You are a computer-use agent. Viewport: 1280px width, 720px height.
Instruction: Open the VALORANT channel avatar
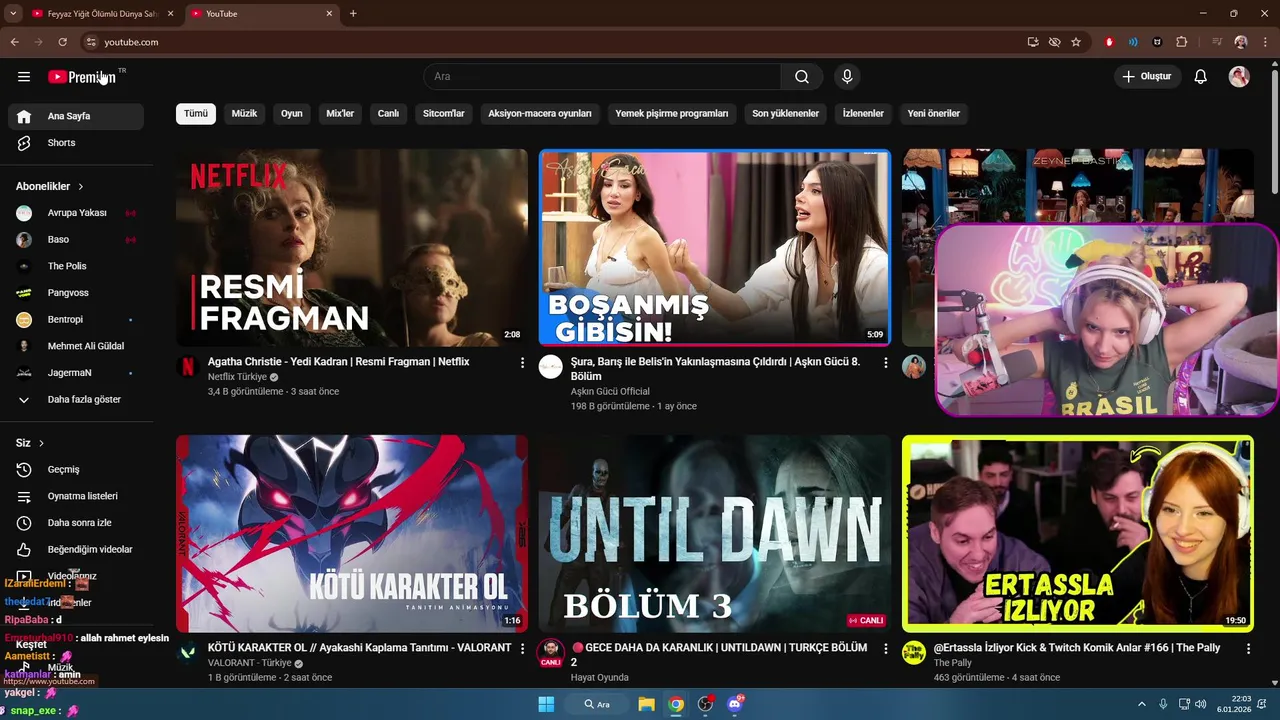click(x=188, y=653)
